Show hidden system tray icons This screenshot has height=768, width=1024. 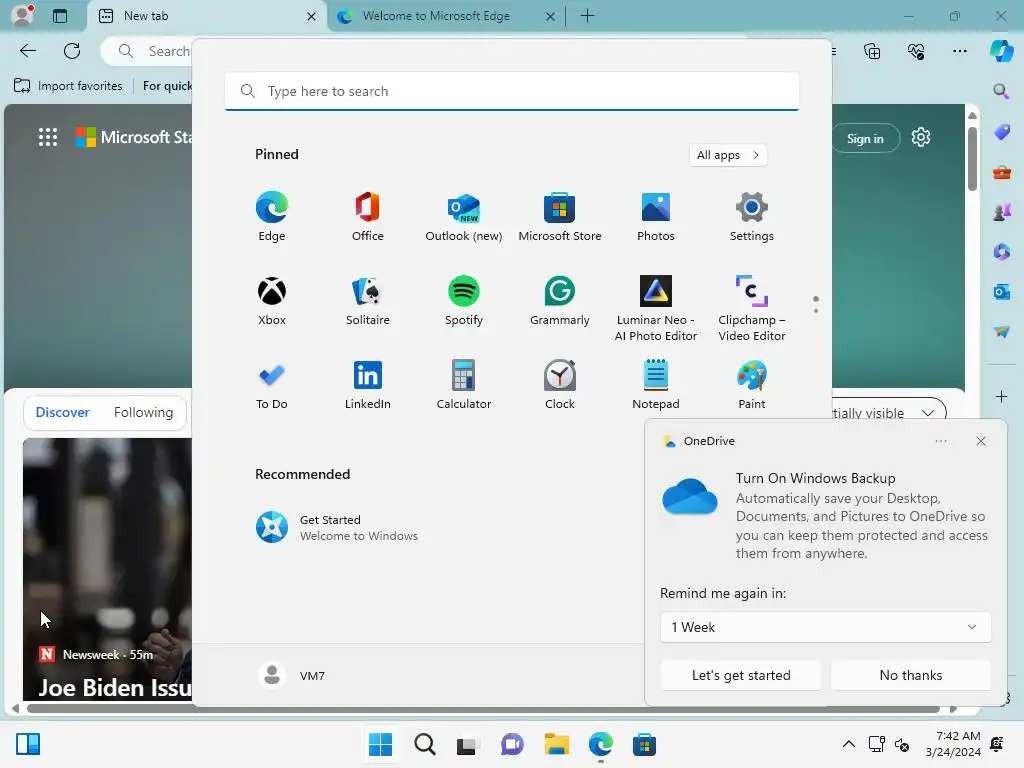tap(848, 744)
